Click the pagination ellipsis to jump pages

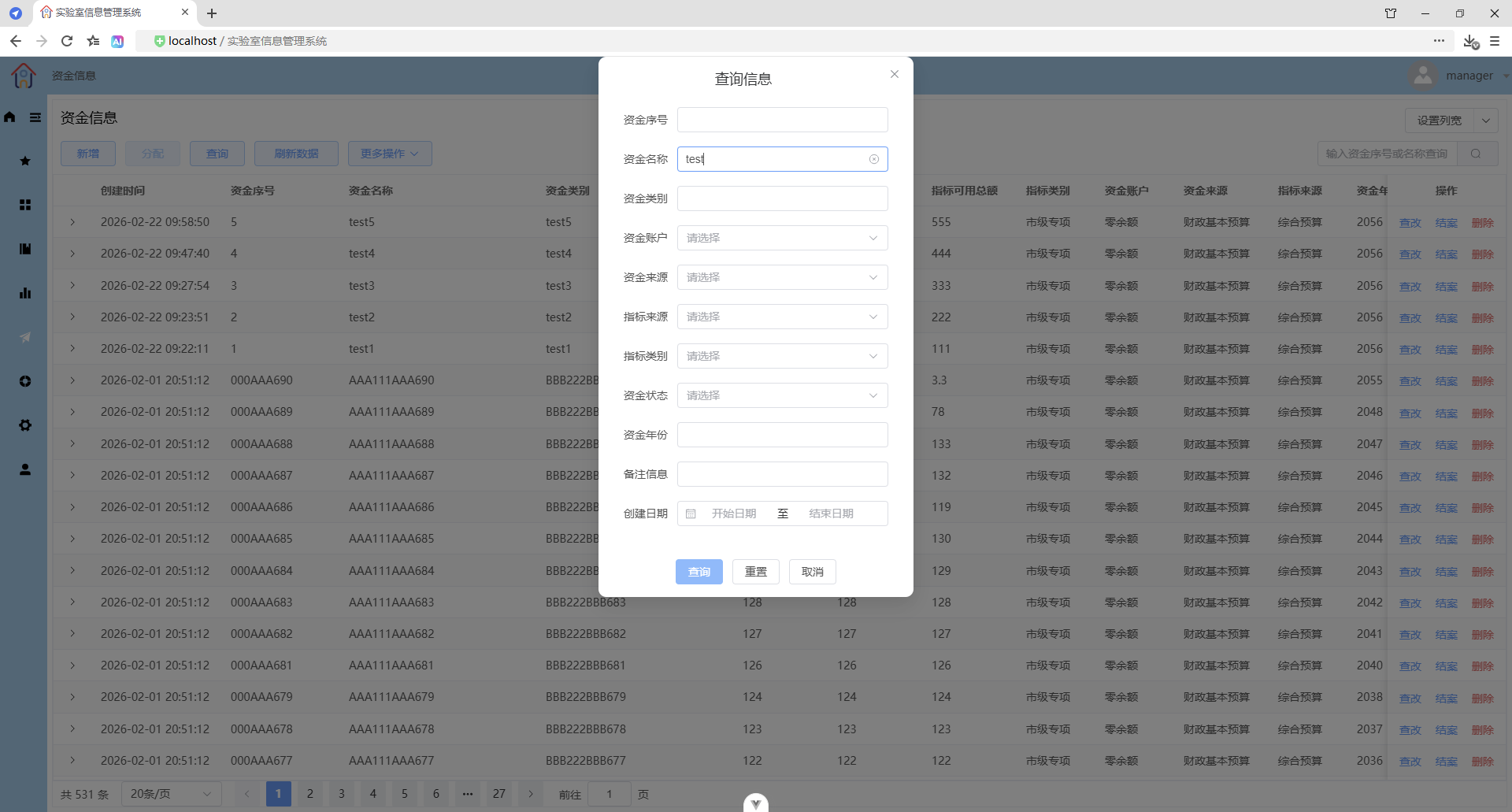coord(468,794)
